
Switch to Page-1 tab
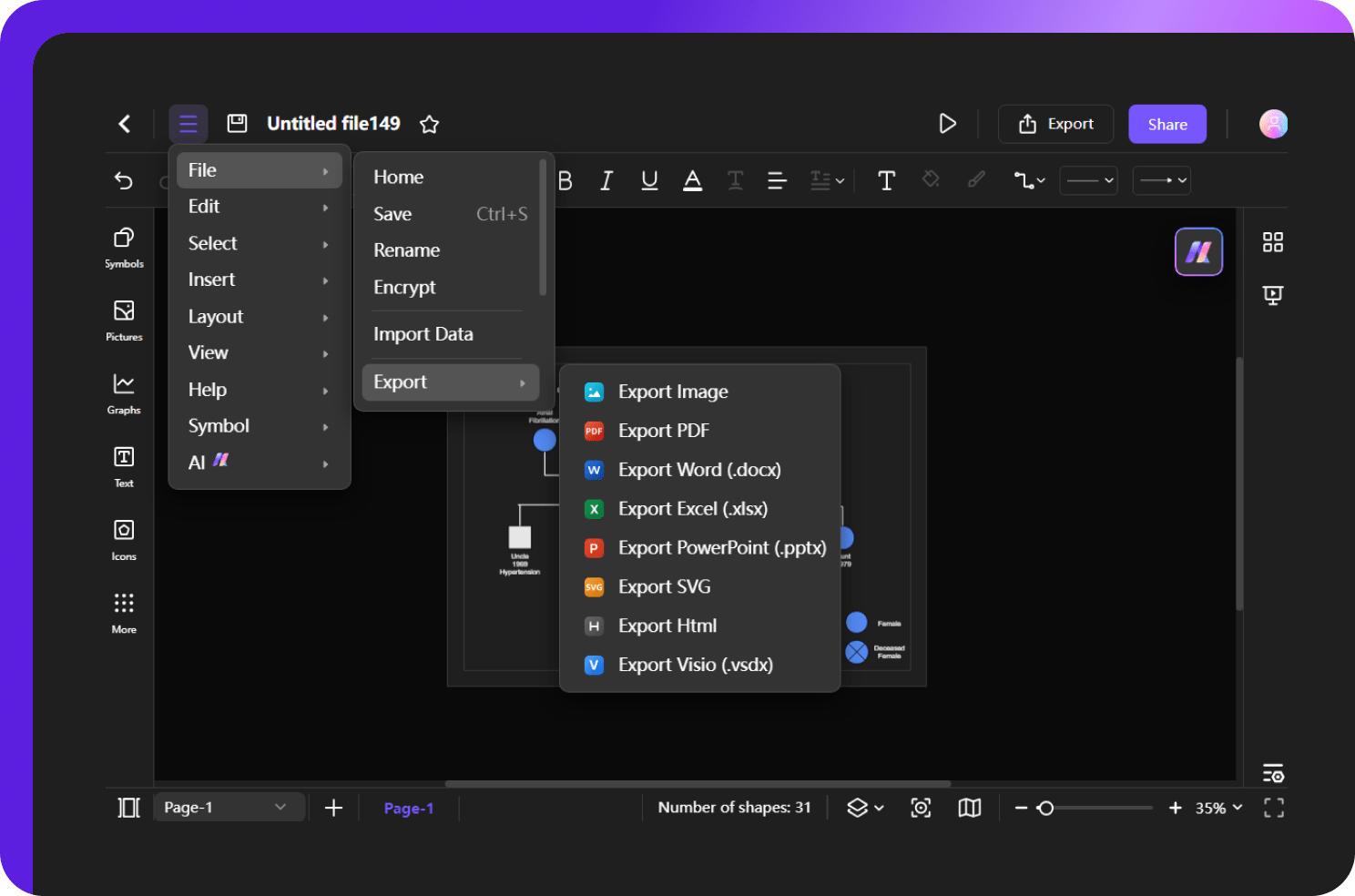coord(409,809)
